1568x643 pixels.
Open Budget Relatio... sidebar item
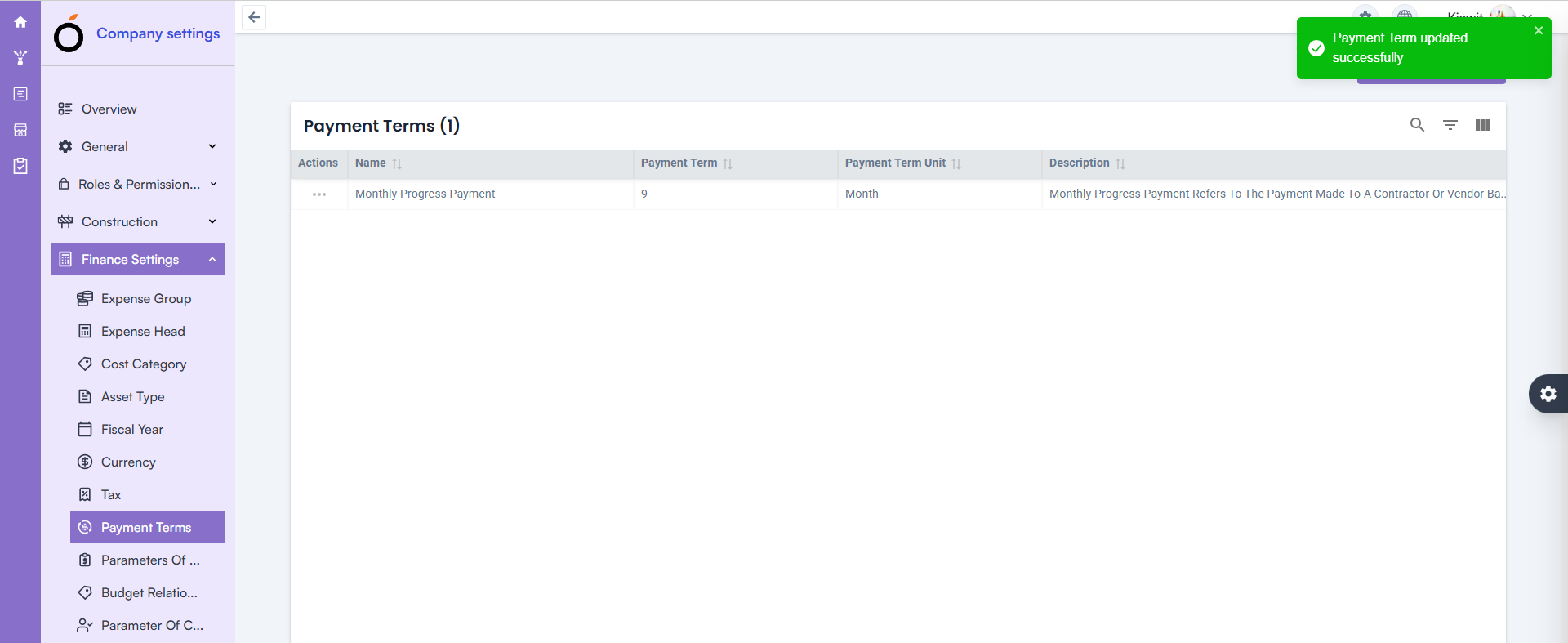click(x=147, y=592)
